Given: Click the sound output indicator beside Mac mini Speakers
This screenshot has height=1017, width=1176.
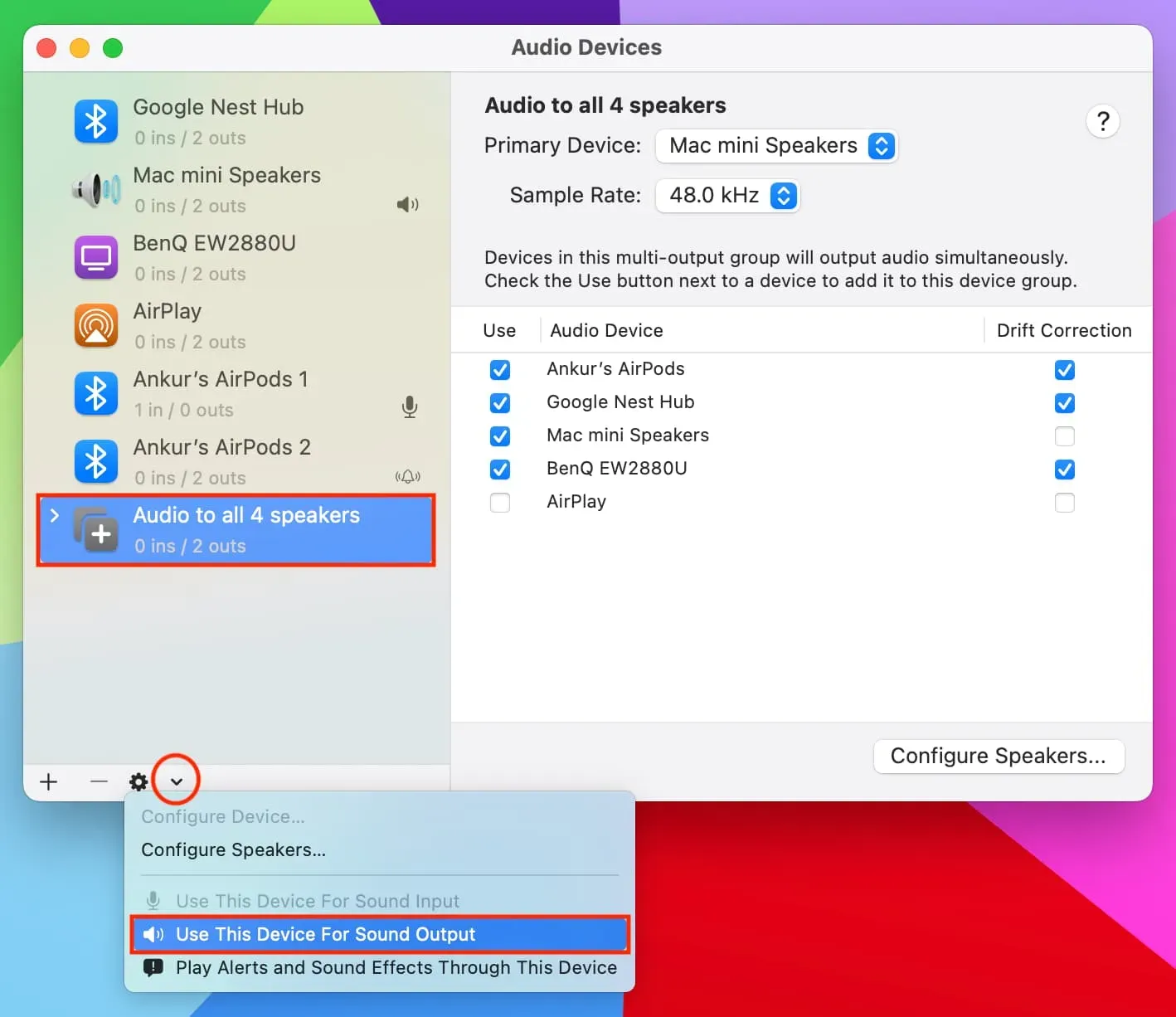Looking at the screenshot, I should (407, 205).
